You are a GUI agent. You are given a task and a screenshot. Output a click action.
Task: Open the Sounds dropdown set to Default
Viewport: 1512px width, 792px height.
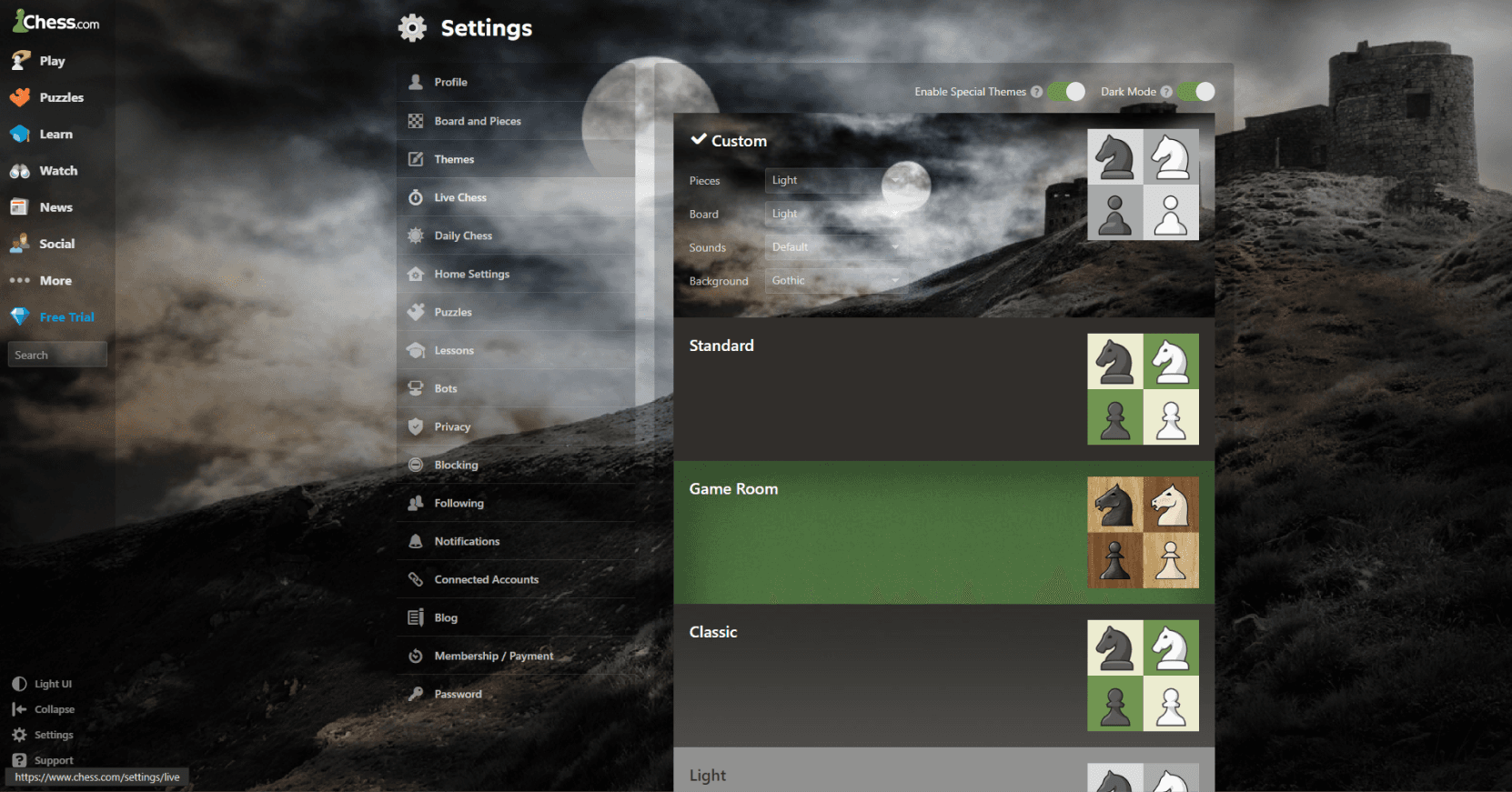(835, 247)
